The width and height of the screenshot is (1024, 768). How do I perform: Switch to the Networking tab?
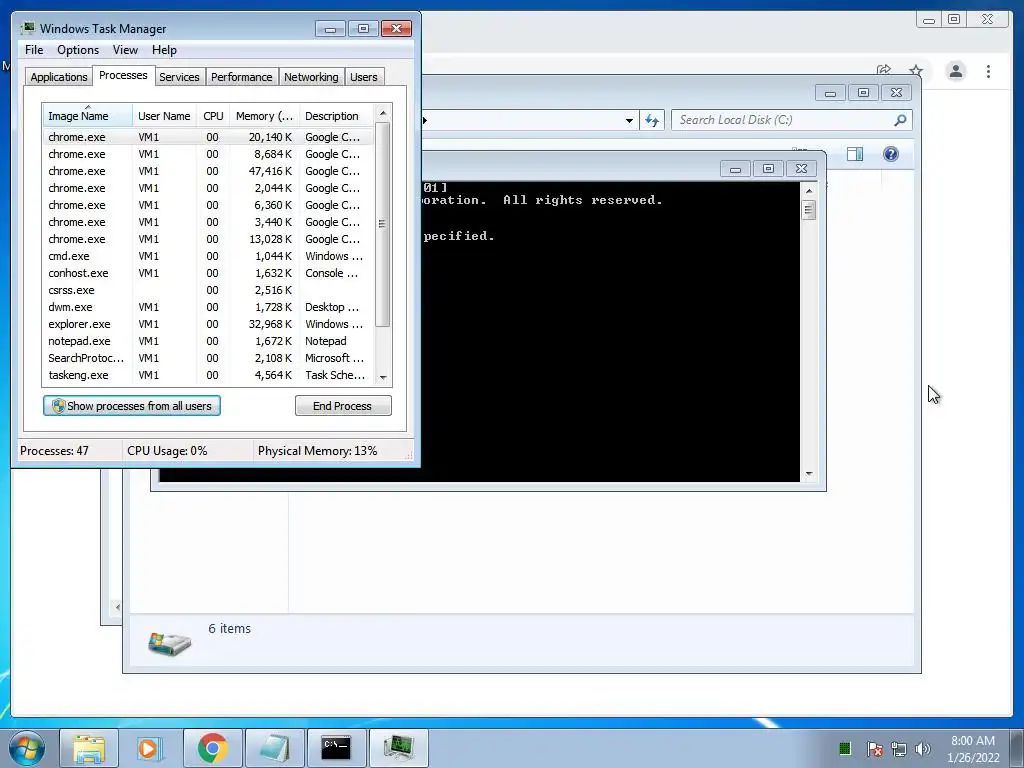coord(311,77)
